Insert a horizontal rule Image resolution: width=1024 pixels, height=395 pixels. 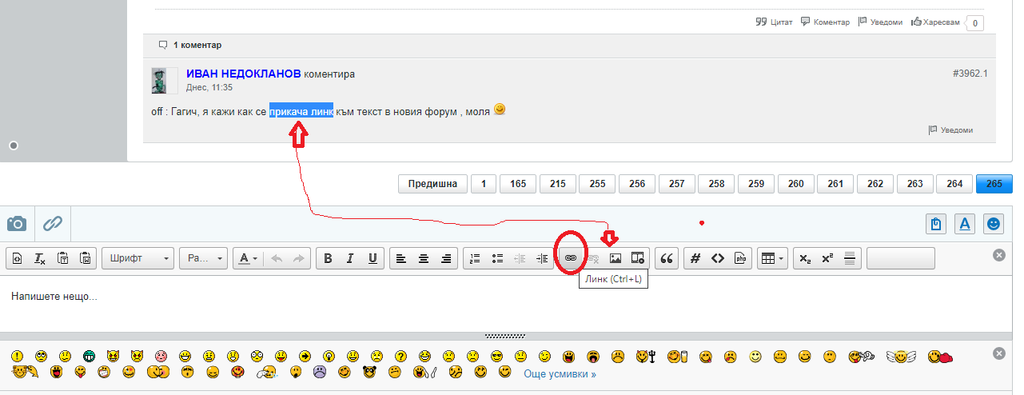(x=850, y=258)
